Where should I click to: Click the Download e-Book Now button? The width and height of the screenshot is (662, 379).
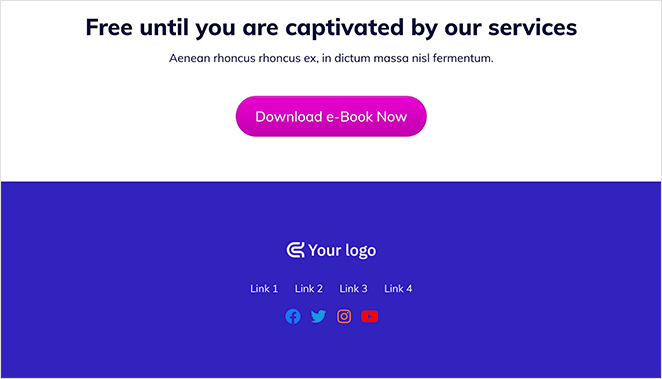pos(331,116)
